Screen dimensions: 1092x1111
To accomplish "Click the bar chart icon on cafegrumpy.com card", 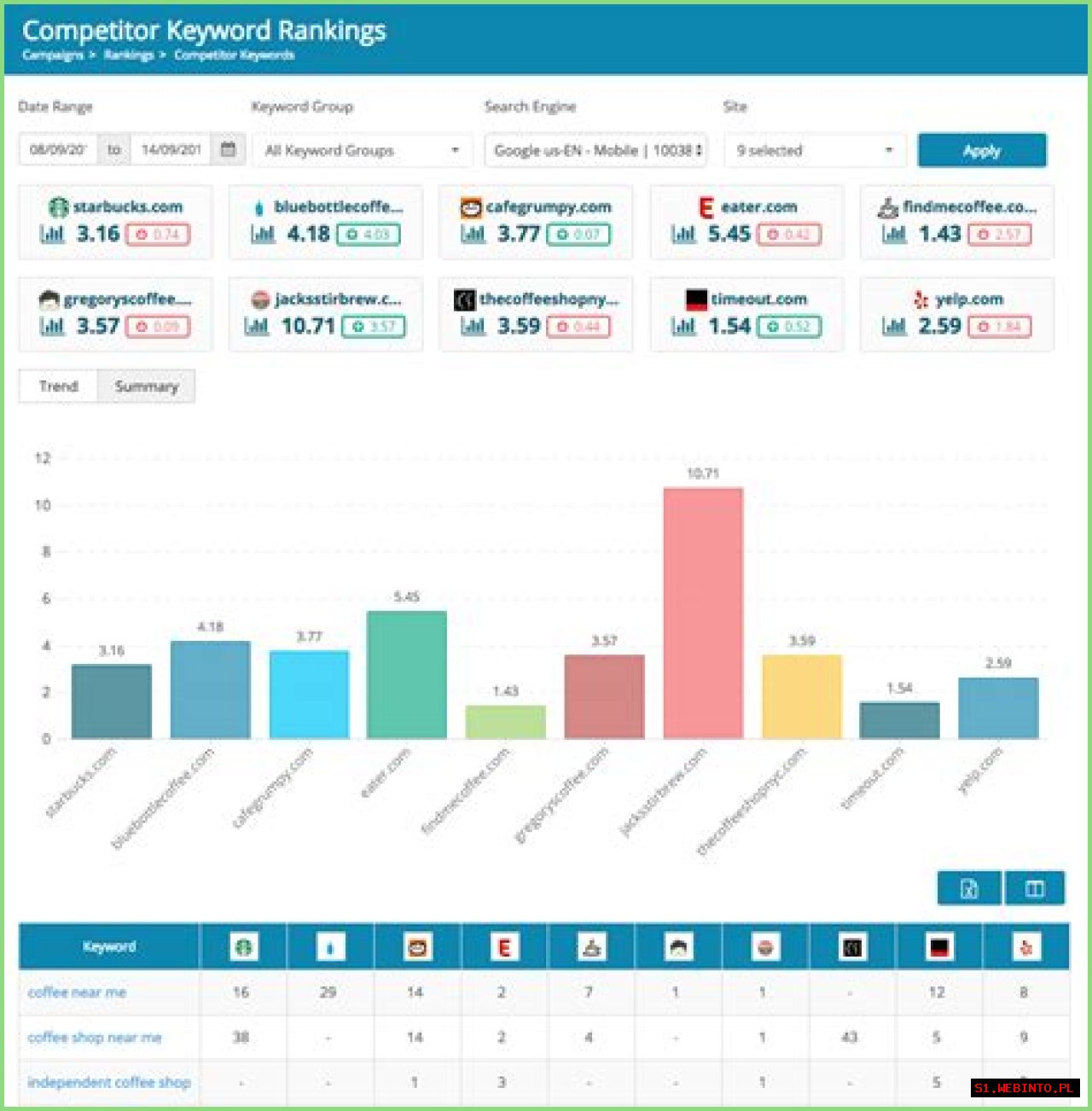I will (473, 234).
